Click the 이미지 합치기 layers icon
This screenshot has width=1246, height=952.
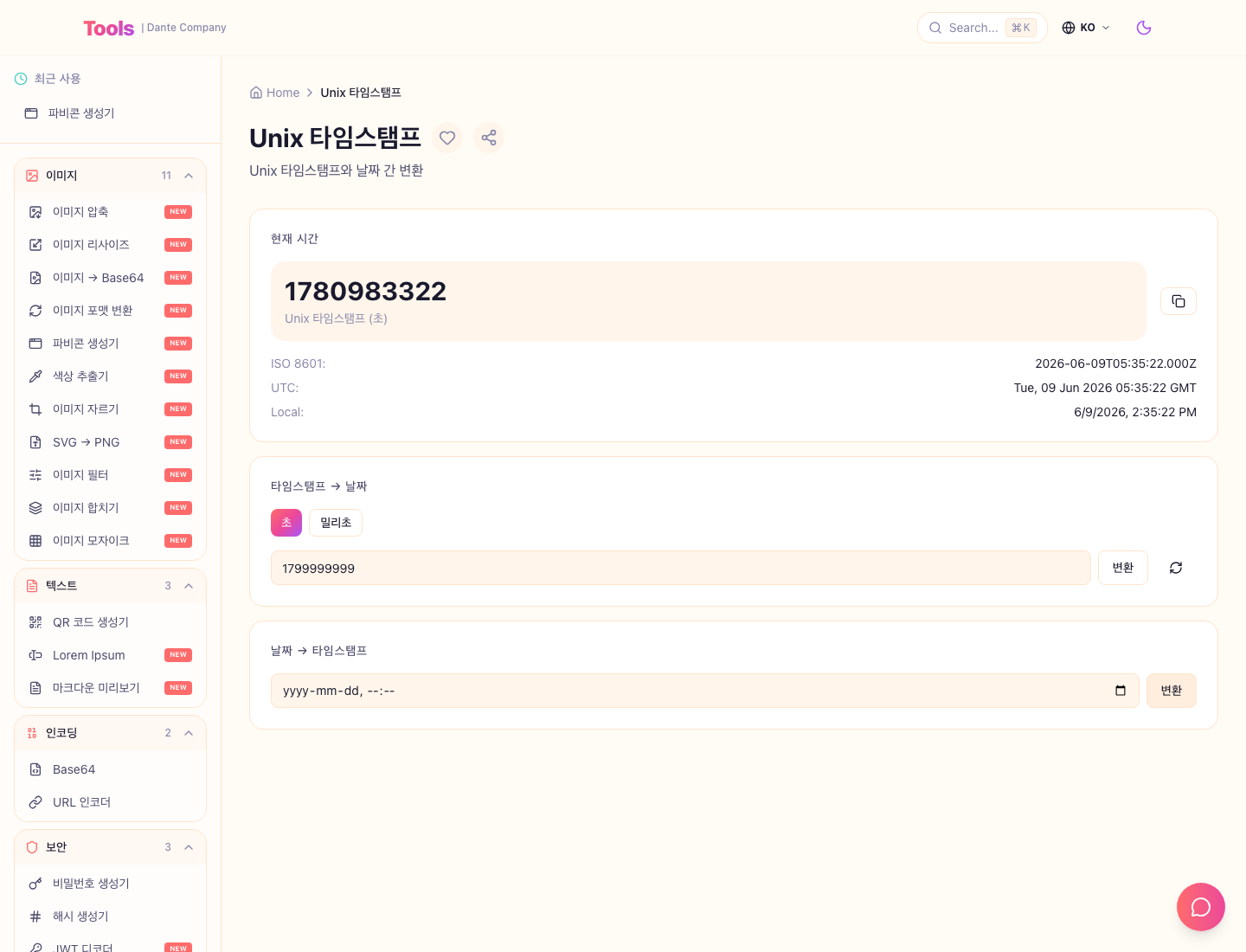35,508
